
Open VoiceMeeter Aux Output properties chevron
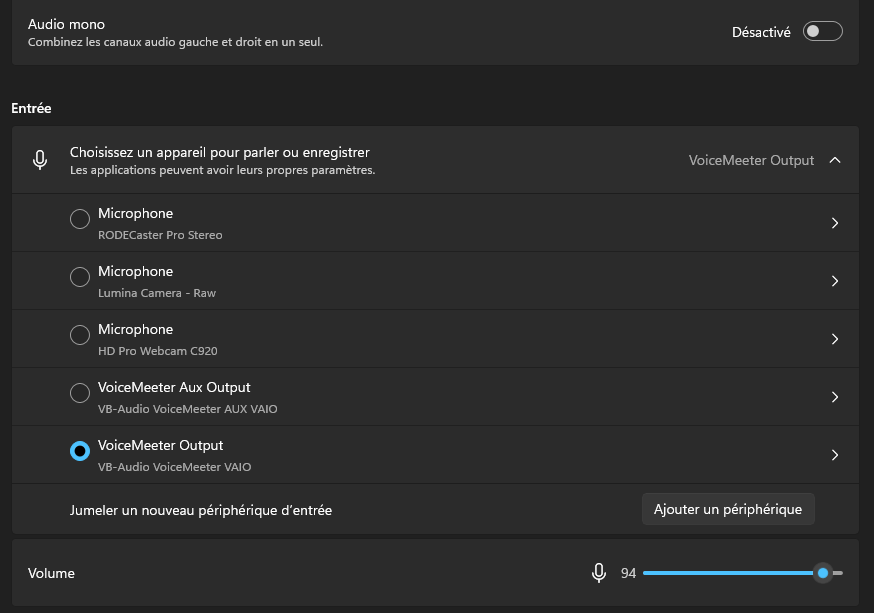point(834,397)
